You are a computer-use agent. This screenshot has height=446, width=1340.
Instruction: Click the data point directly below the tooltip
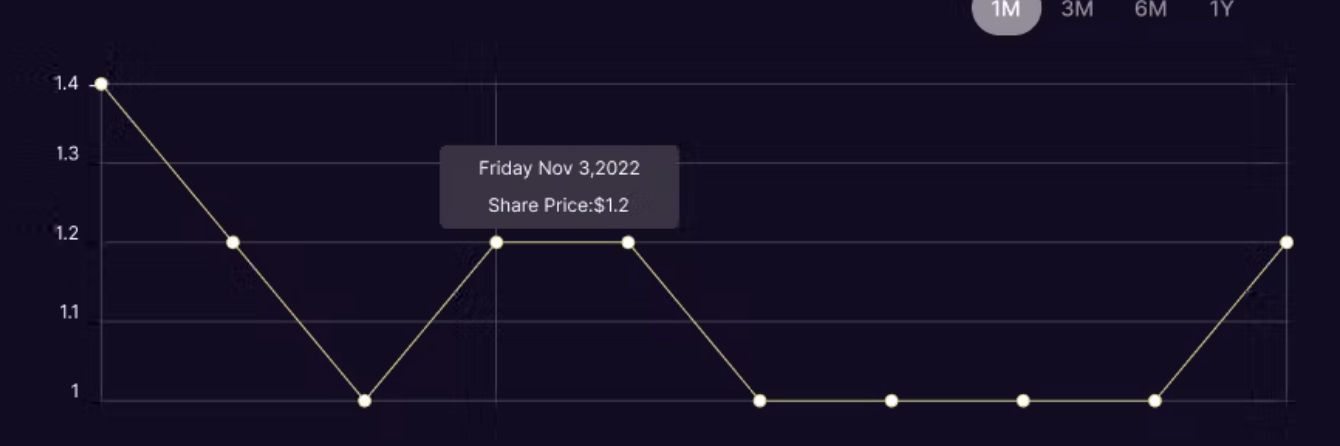(496, 242)
